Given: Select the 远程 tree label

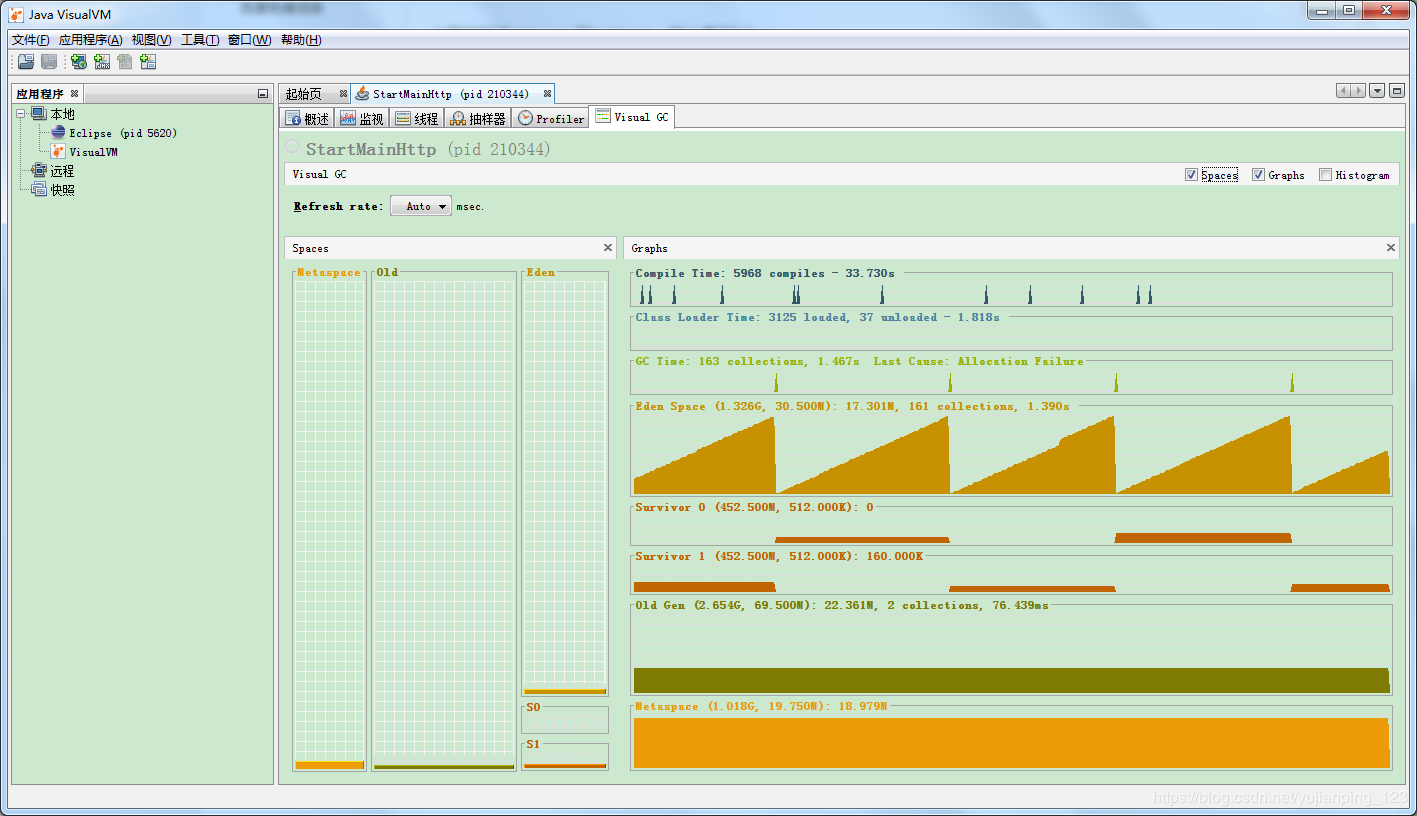Looking at the screenshot, I should click(x=62, y=170).
